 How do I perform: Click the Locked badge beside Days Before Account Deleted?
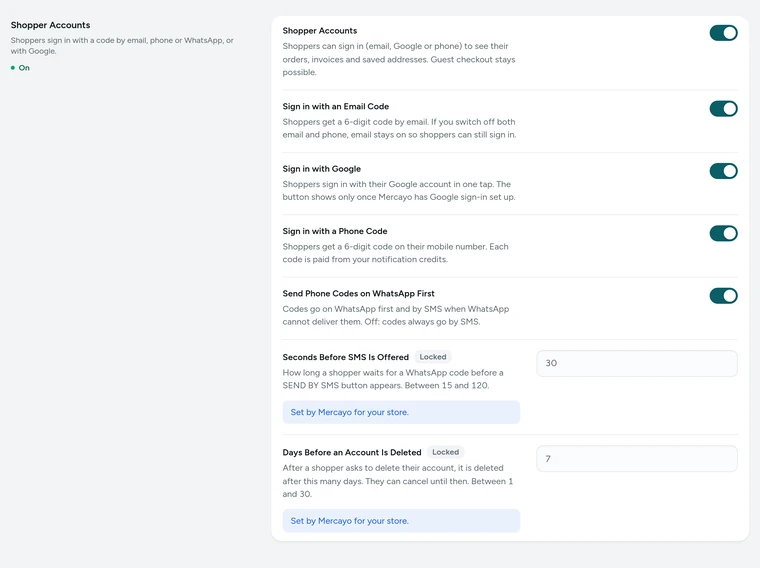click(445, 452)
